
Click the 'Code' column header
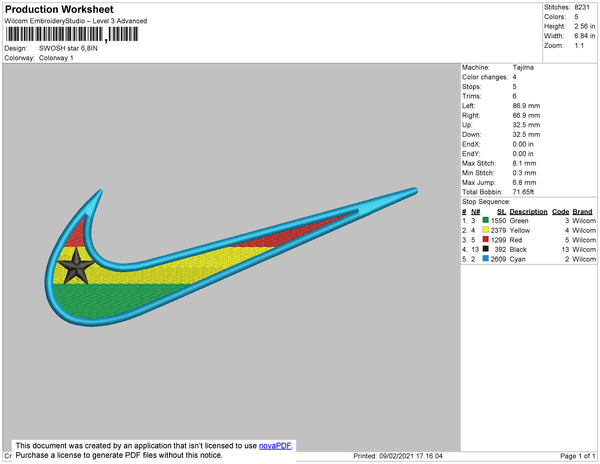(x=561, y=212)
